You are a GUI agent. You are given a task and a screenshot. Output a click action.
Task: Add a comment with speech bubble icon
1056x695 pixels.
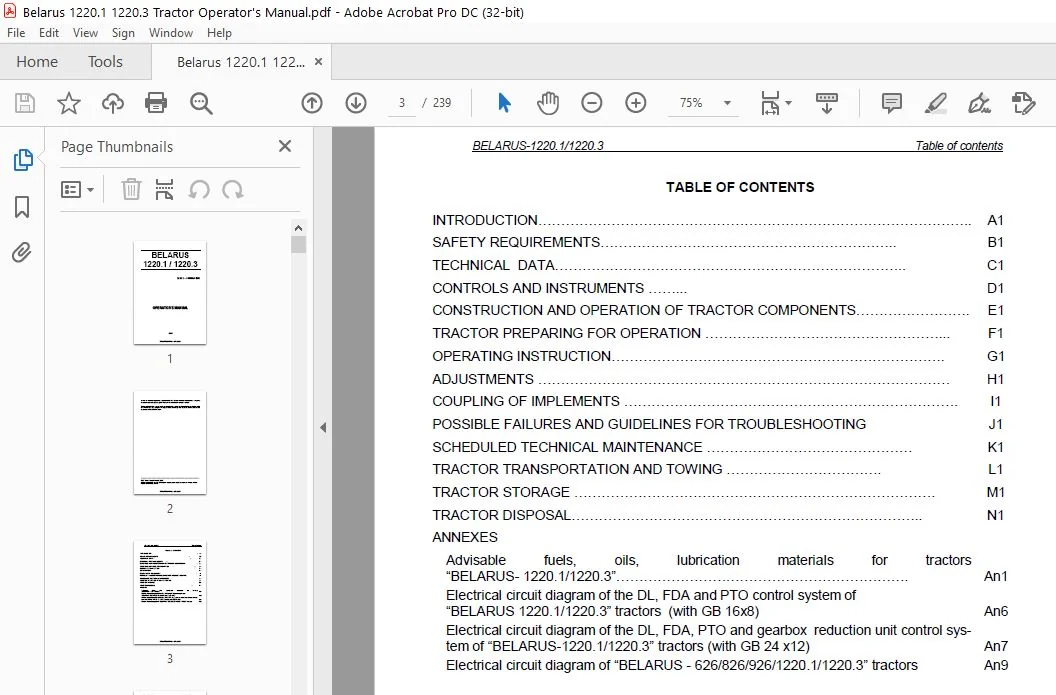coord(892,103)
